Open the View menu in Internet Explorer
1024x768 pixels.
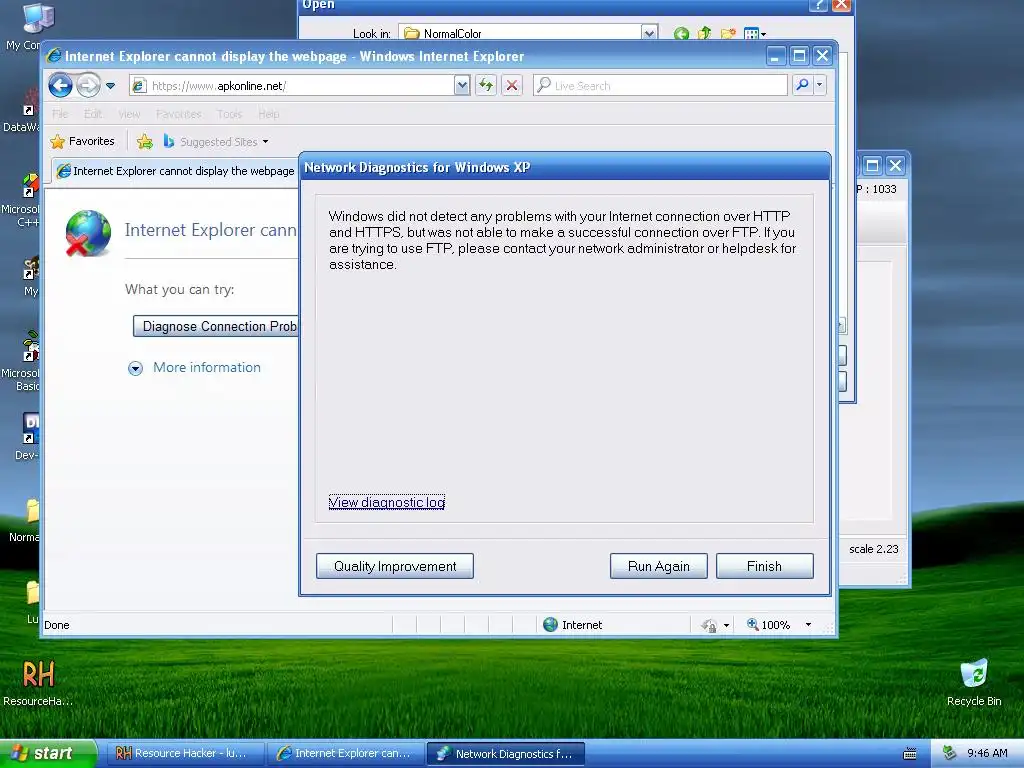point(129,114)
